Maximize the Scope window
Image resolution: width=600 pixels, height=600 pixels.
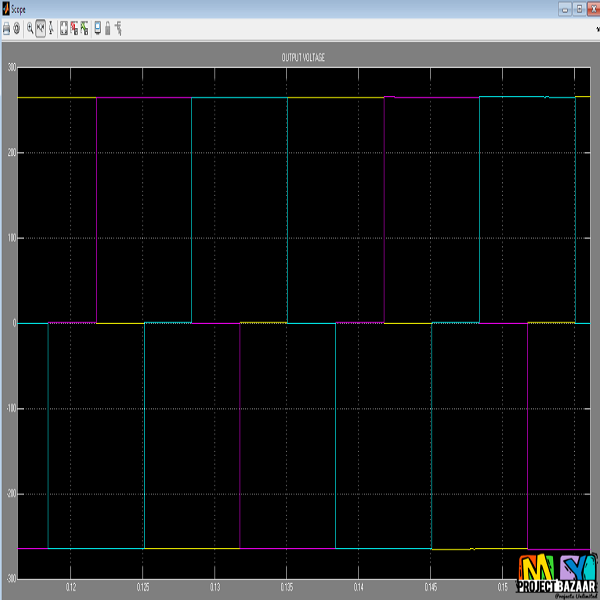coord(579,8)
